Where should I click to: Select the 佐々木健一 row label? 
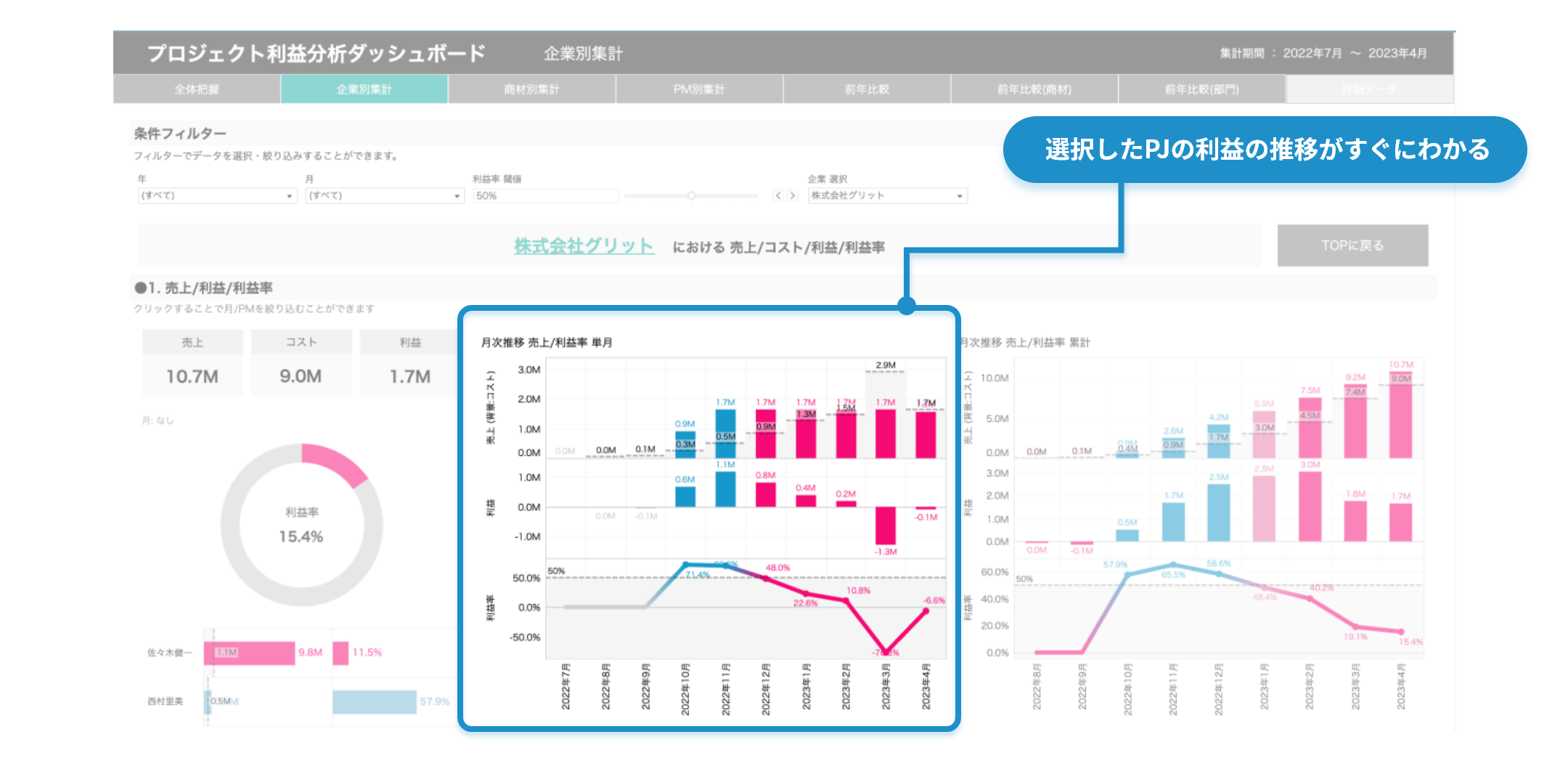(170, 653)
